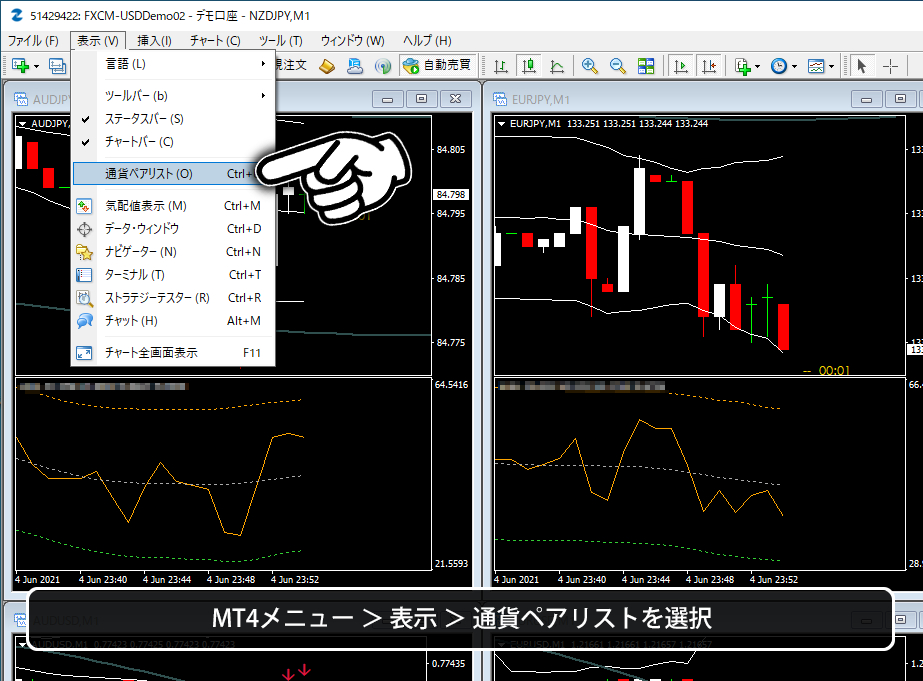The width and height of the screenshot is (923, 681).
Task: Click the indicators list icon
Action: 742,66
